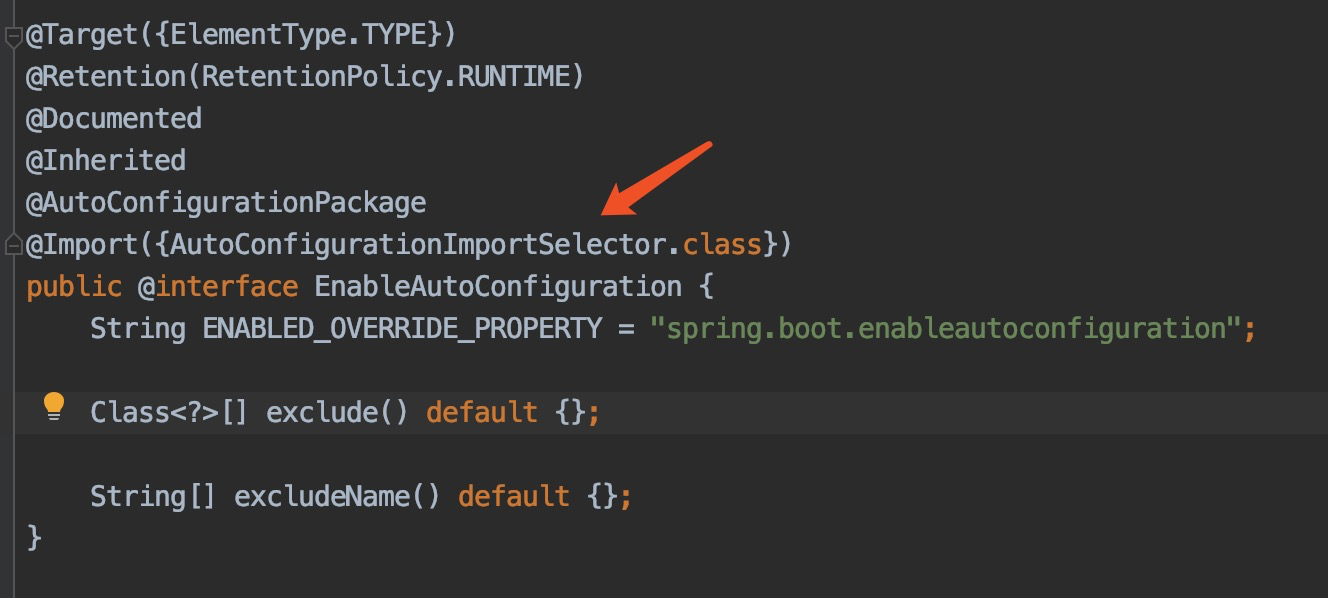The image size is (1328, 598).
Task: Click the public keyword on the interface declaration
Action: point(74,285)
